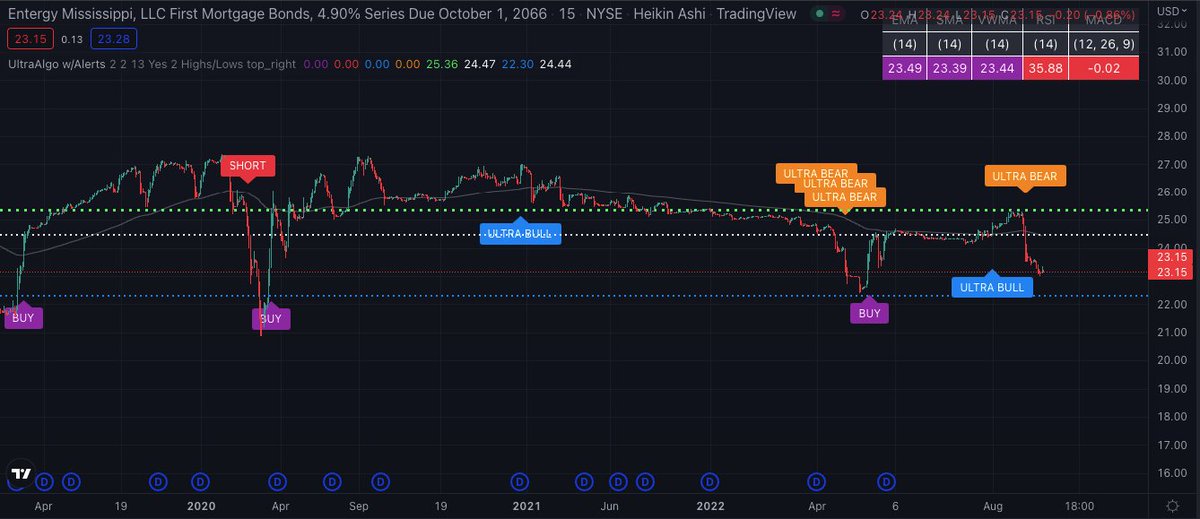Click the MACD value -0.02 cell
This screenshot has width=1200, height=519.
point(1102,68)
